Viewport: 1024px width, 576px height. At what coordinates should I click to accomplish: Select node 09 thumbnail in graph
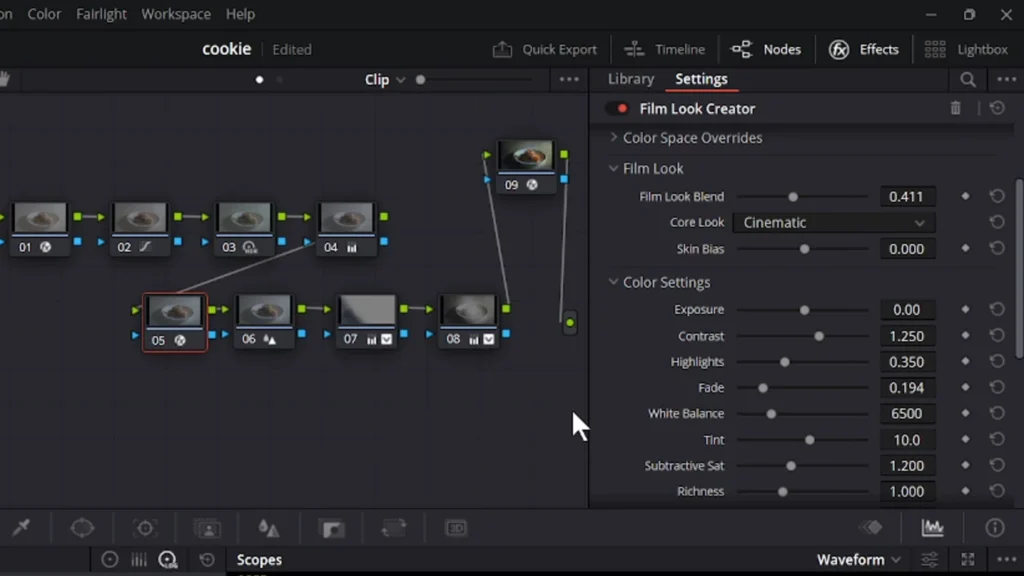[x=525, y=156]
